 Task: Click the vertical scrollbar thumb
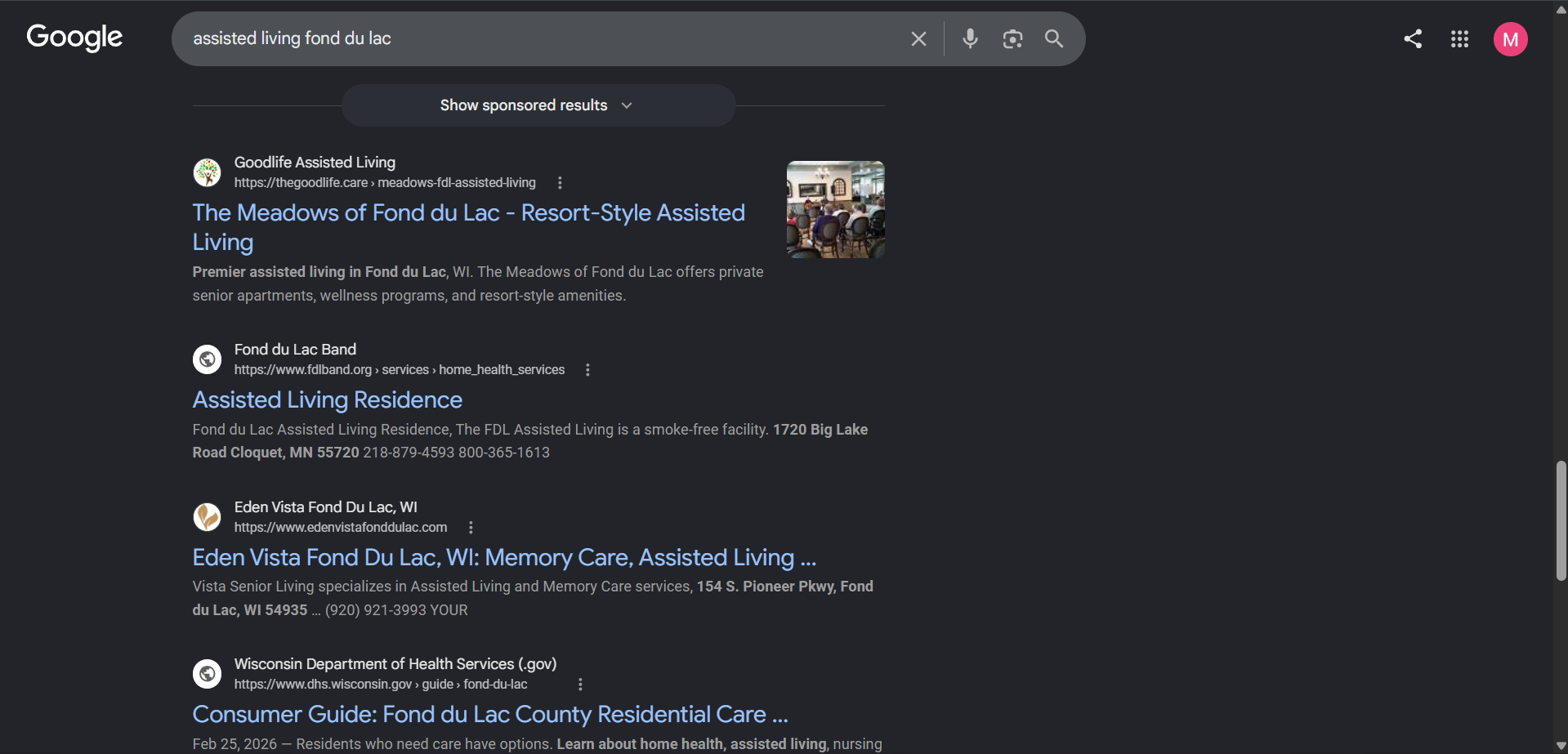click(1561, 521)
